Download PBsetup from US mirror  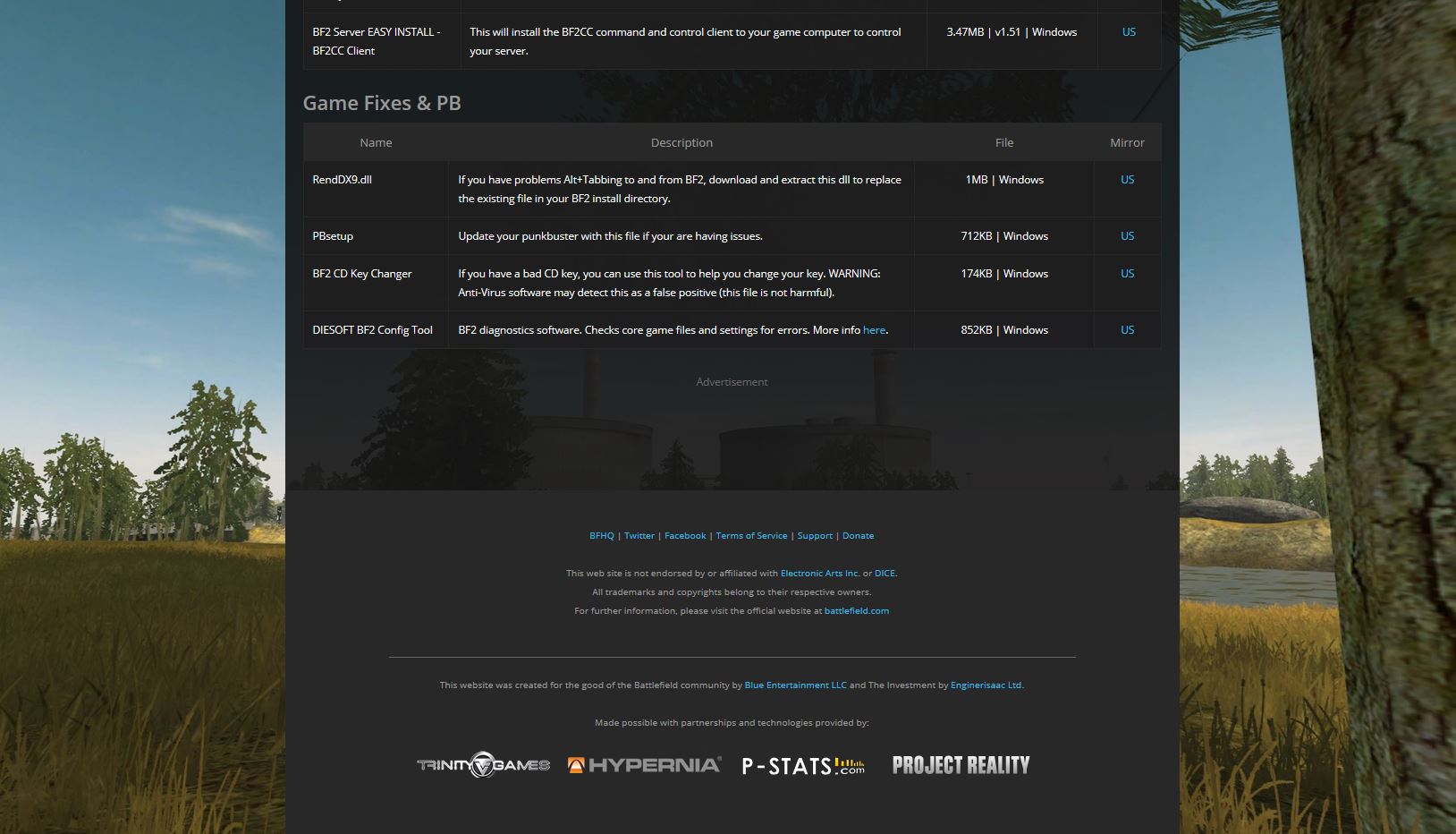pyautogui.click(x=1127, y=236)
